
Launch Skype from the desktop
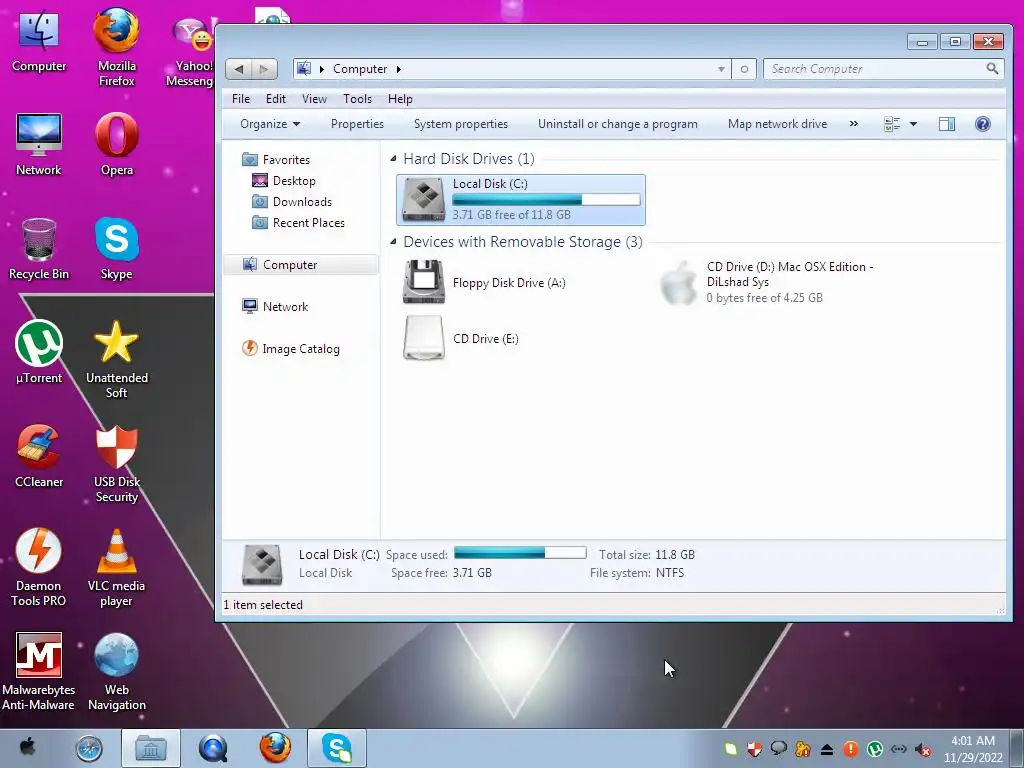pos(116,249)
